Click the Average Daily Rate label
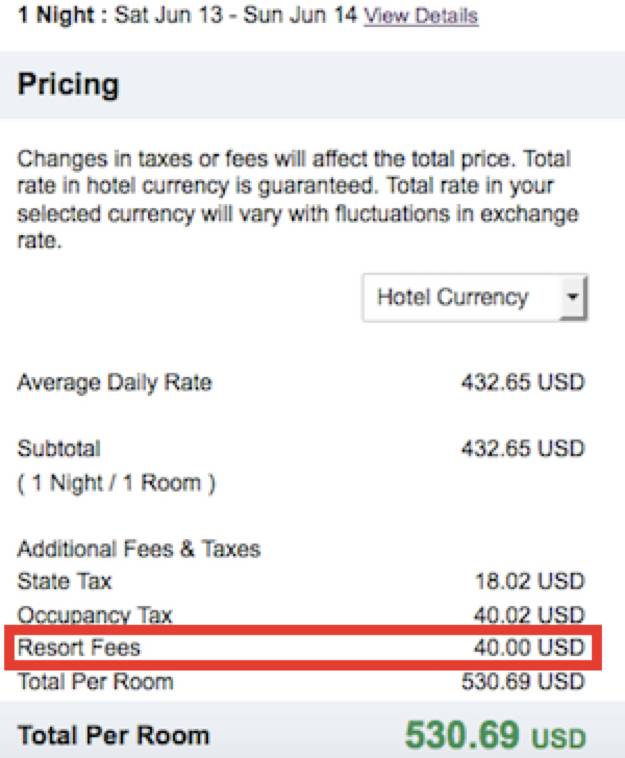The image size is (625, 758). [114, 383]
